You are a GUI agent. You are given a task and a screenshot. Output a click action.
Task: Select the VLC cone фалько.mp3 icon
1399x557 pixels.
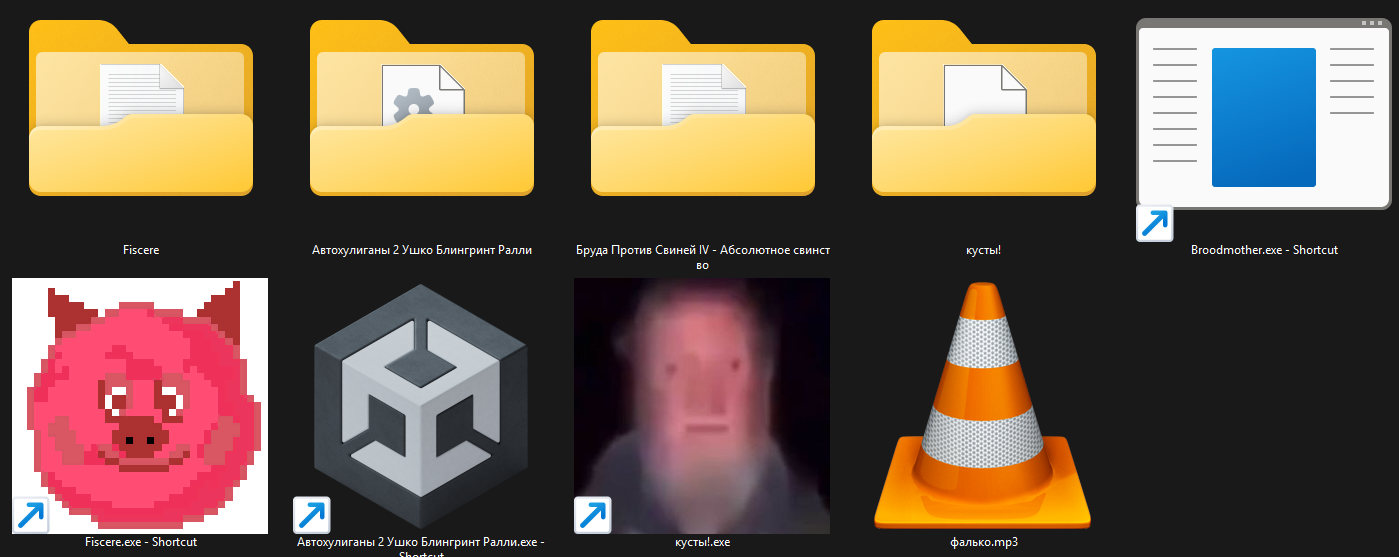point(983,406)
